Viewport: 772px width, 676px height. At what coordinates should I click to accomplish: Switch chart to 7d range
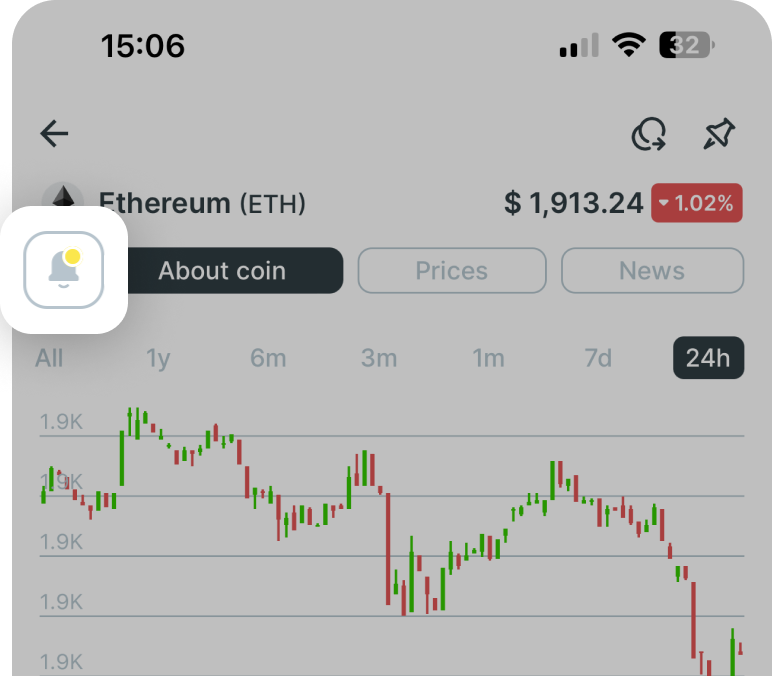[x=598, y=358]
